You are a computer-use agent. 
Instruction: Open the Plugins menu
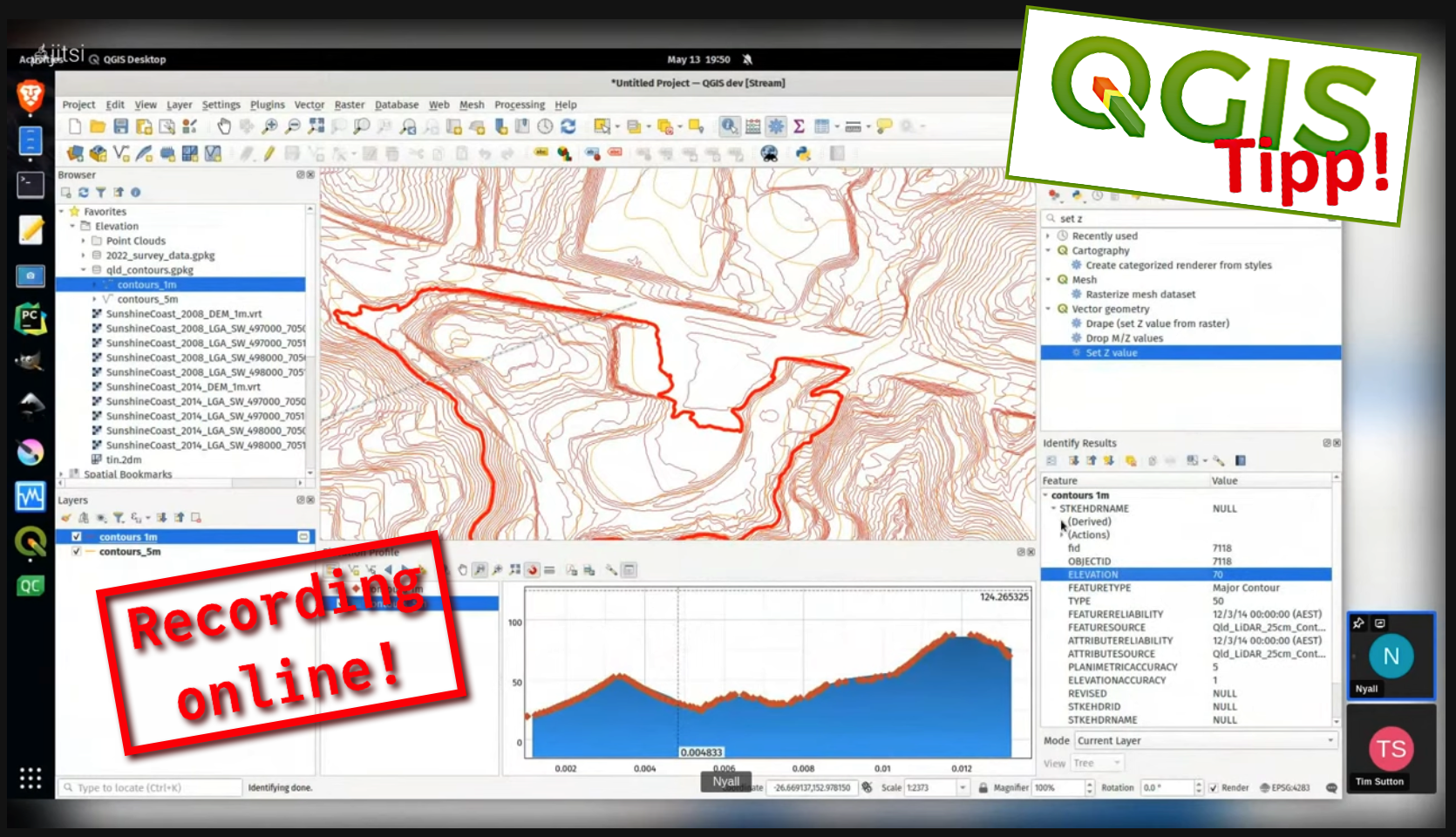268,105
